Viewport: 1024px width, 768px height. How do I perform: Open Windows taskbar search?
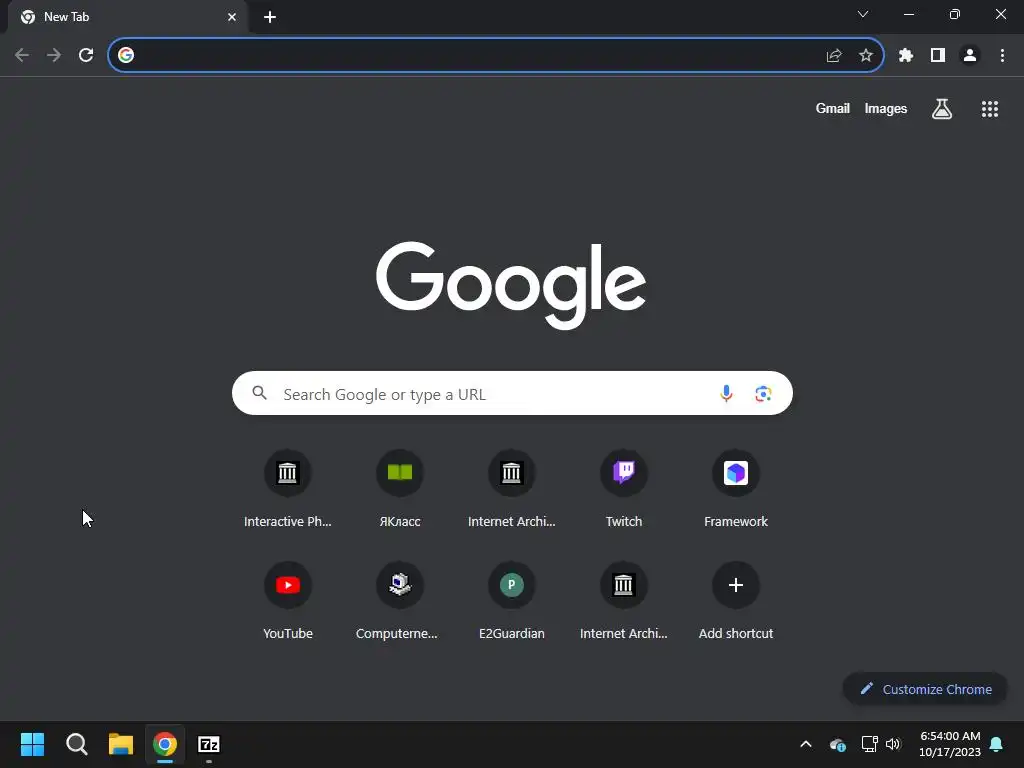[76, 744]
